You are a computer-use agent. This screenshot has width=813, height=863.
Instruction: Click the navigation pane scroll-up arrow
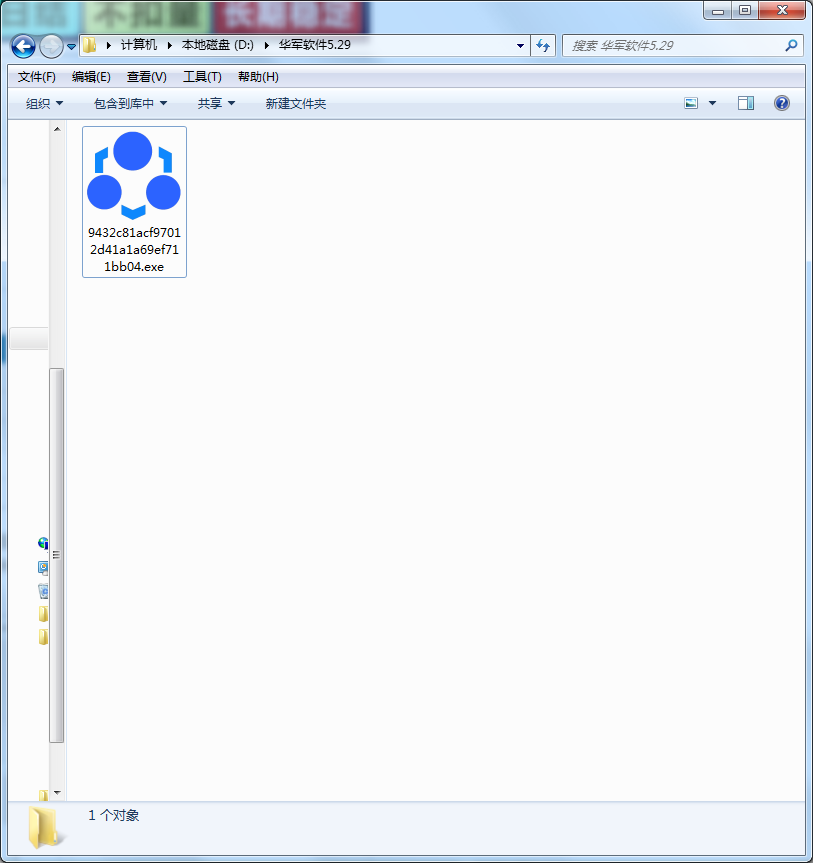coord(57,129)
